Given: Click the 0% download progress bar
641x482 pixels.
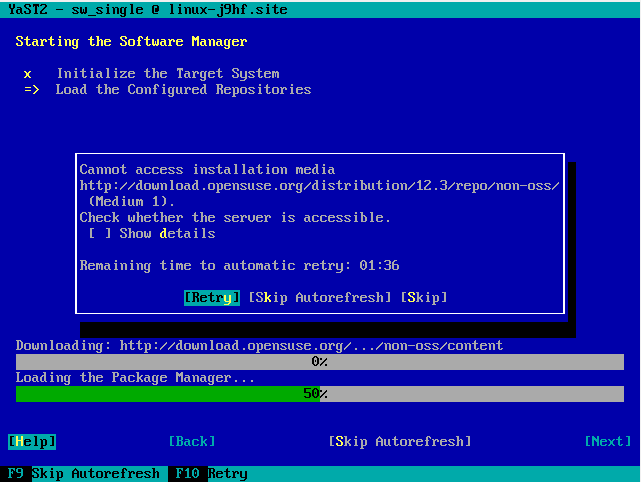Looking at the screenshot, I should tap(320, 362).
